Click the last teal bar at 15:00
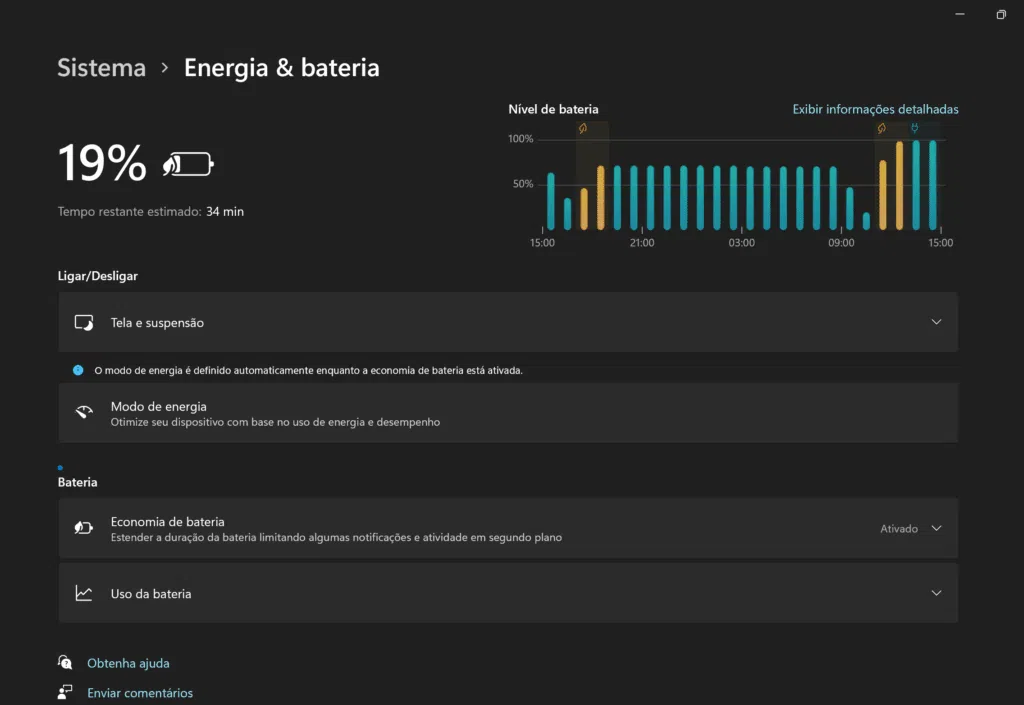 (933, 186)
